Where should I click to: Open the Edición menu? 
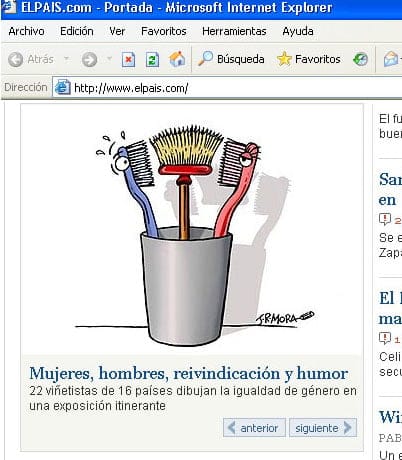(77, 31)
